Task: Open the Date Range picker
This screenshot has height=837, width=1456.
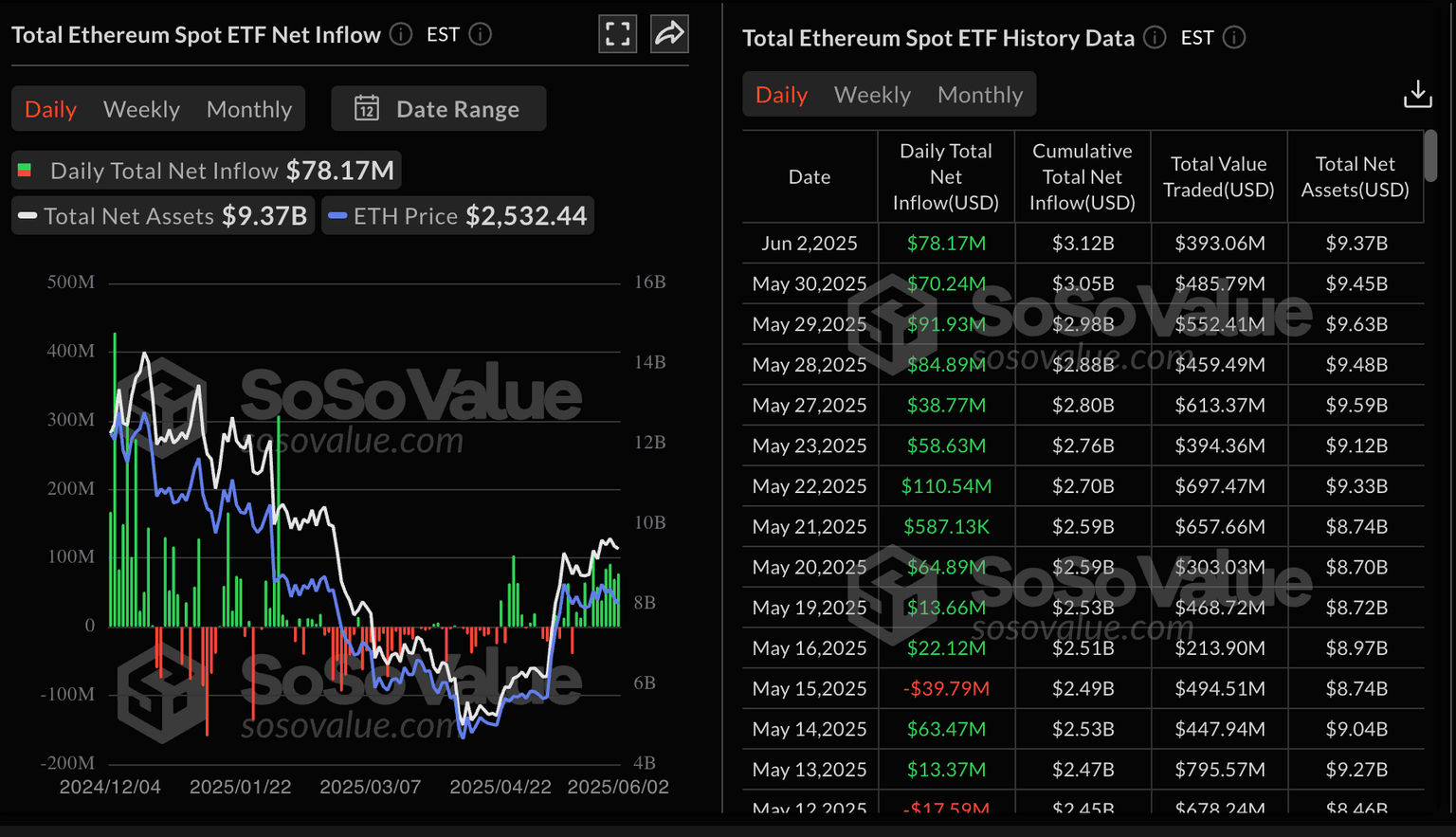Action: [439, 109]
